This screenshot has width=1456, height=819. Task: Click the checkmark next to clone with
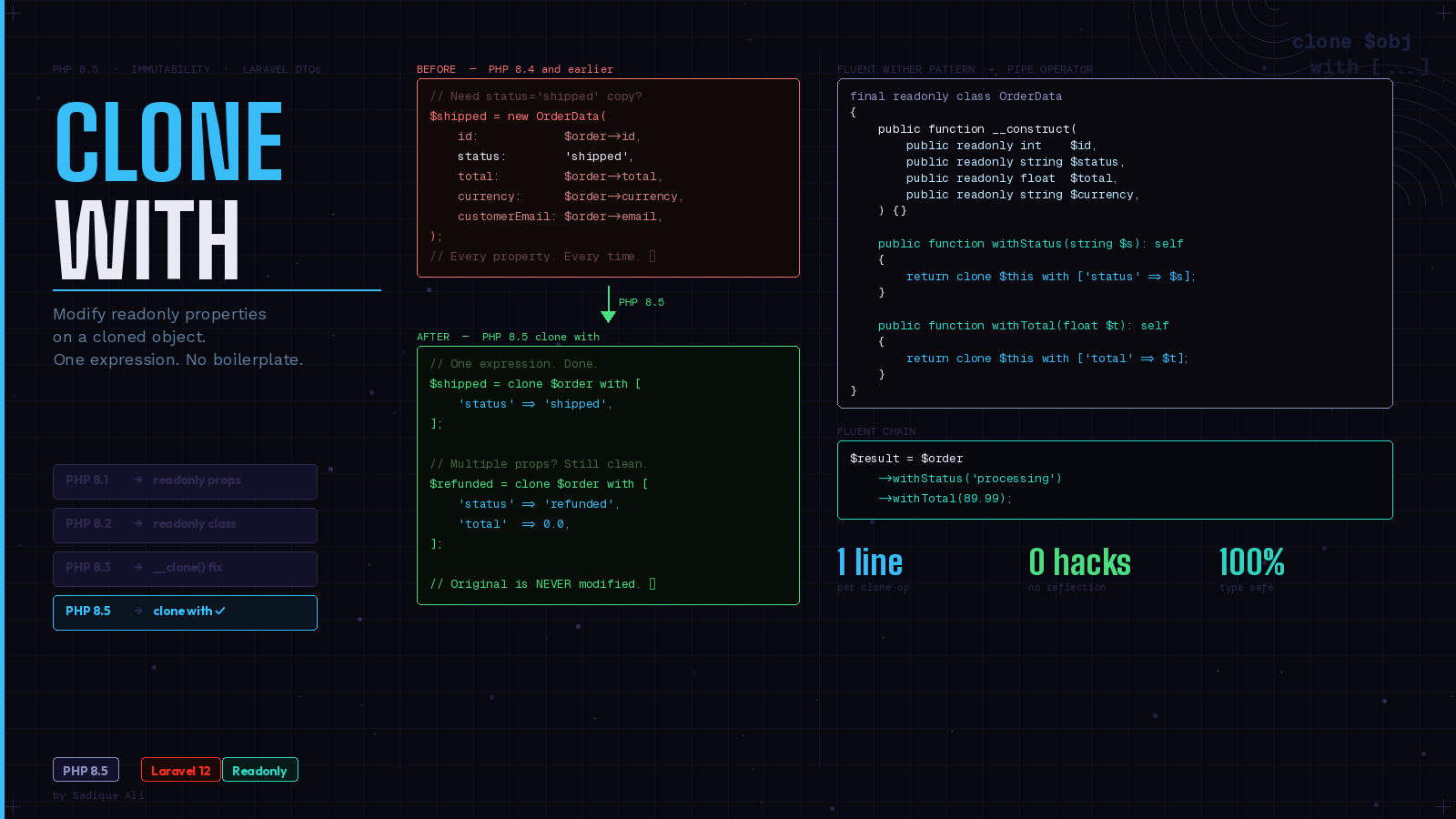pos(220,612)
